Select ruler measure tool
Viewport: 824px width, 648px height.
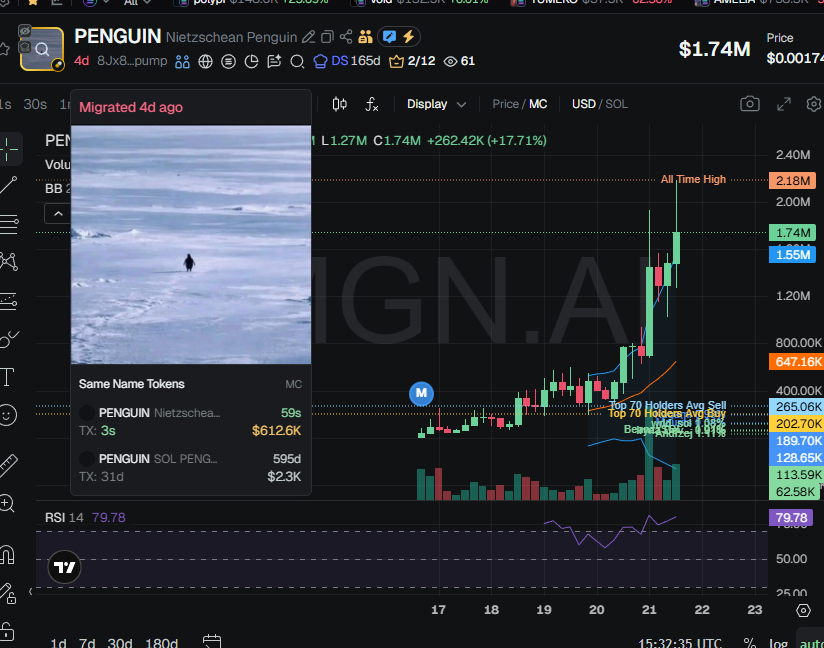[8, 465]
